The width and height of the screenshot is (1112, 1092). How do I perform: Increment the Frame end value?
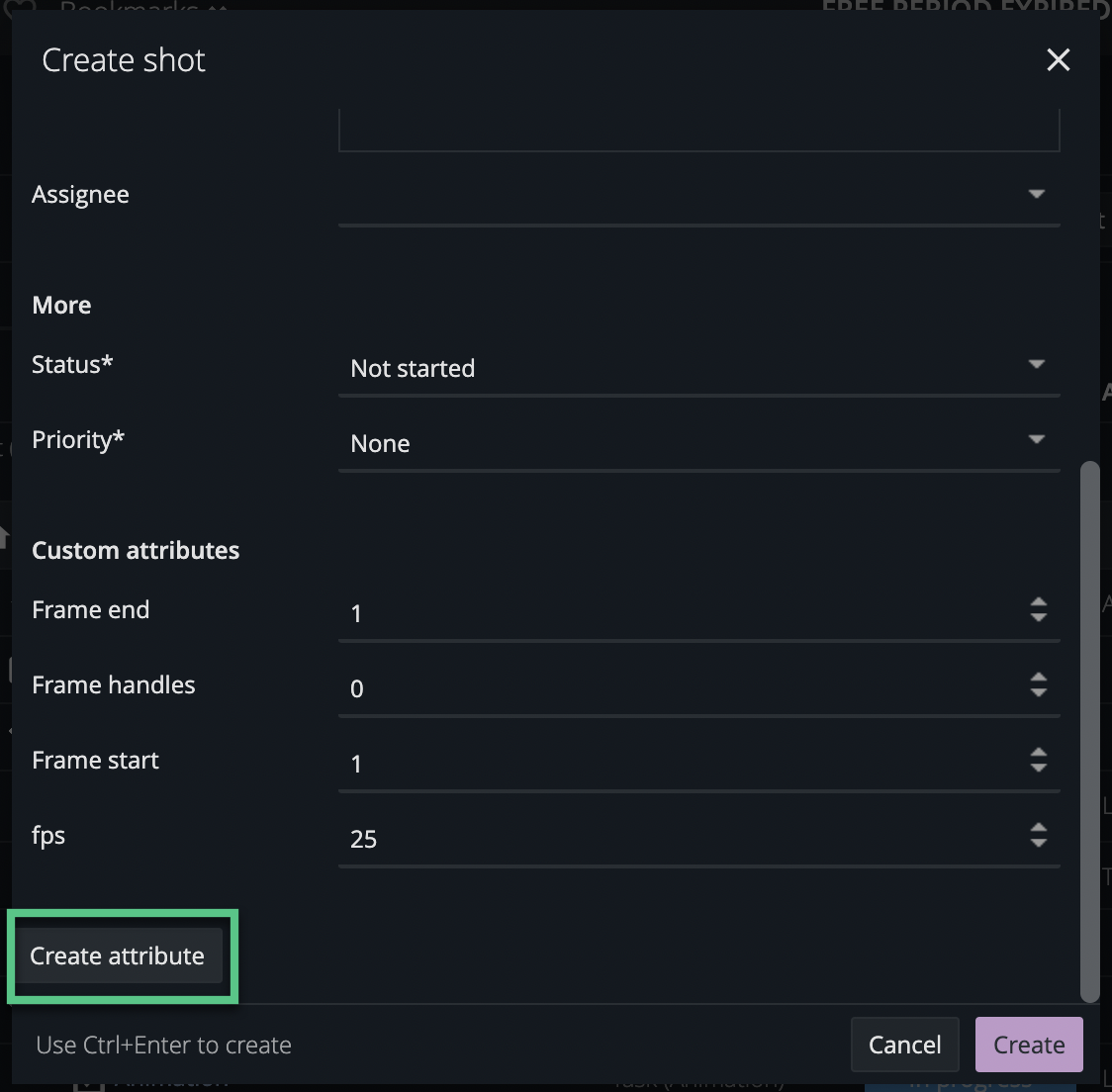(x=1039, y=603)
